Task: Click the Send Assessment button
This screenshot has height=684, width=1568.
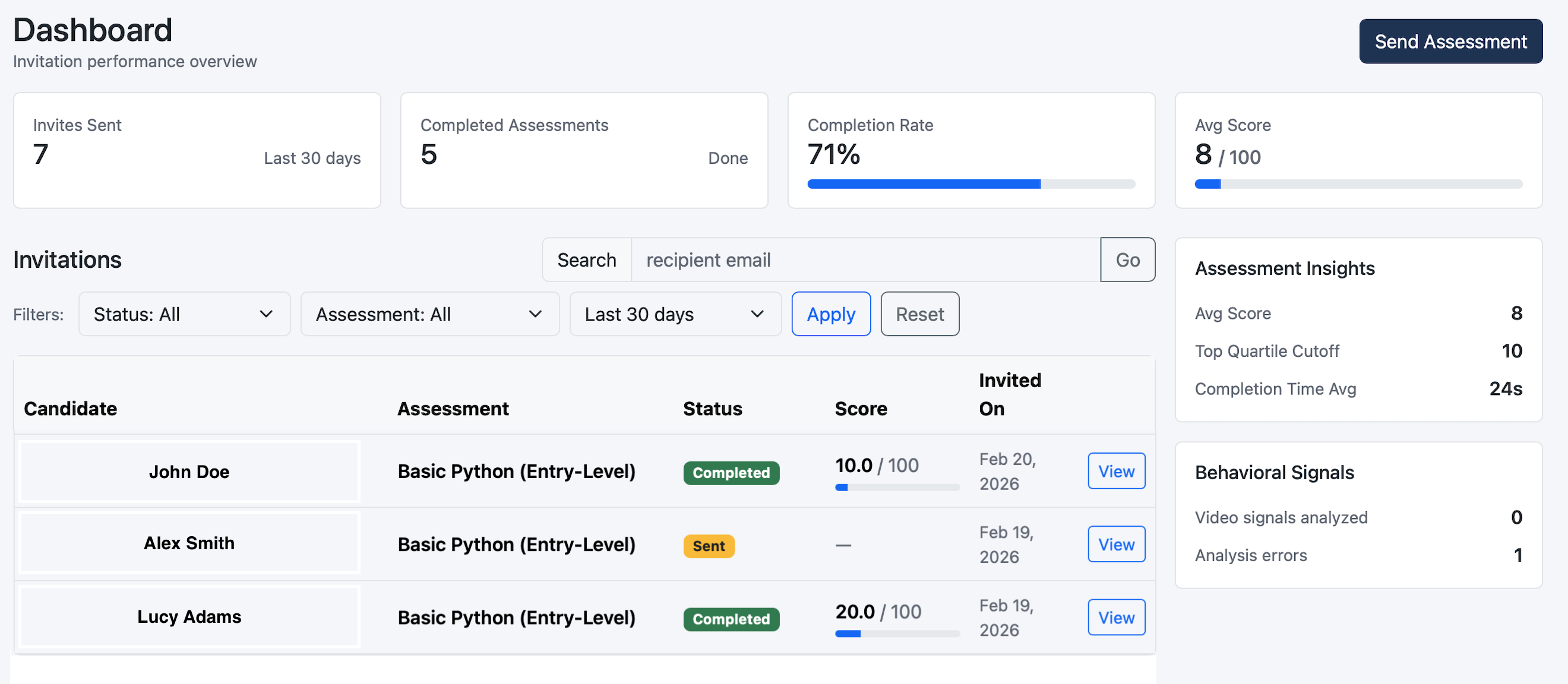Action: (1450, 41)
